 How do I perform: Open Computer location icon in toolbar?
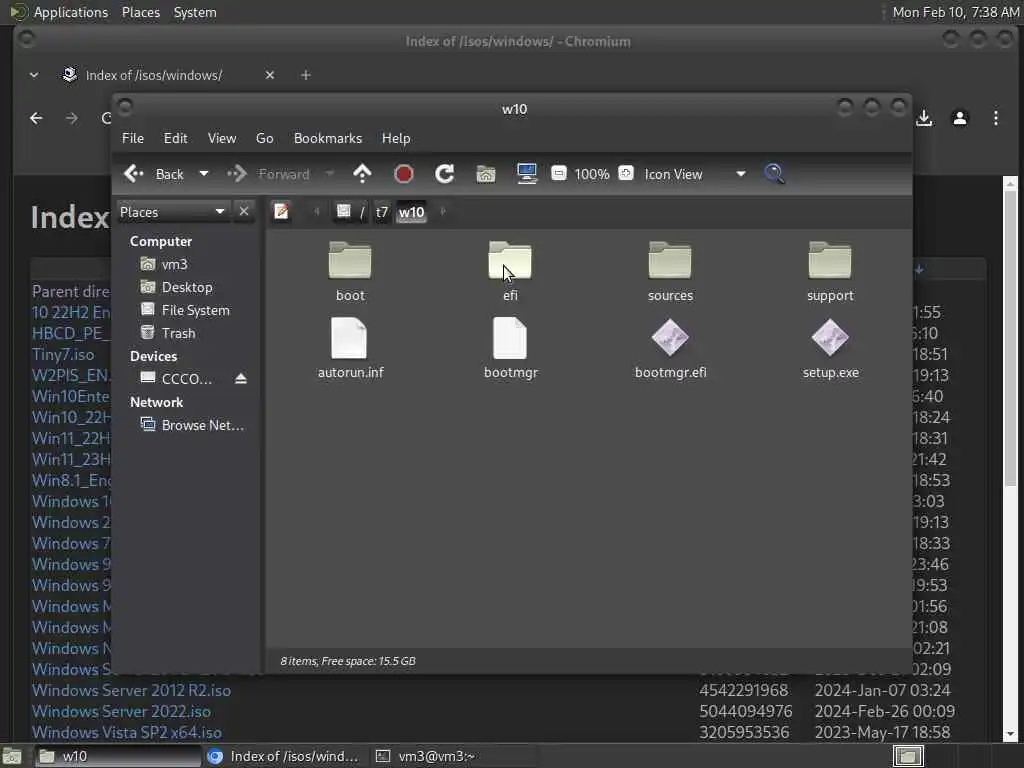tap(526, 174)
